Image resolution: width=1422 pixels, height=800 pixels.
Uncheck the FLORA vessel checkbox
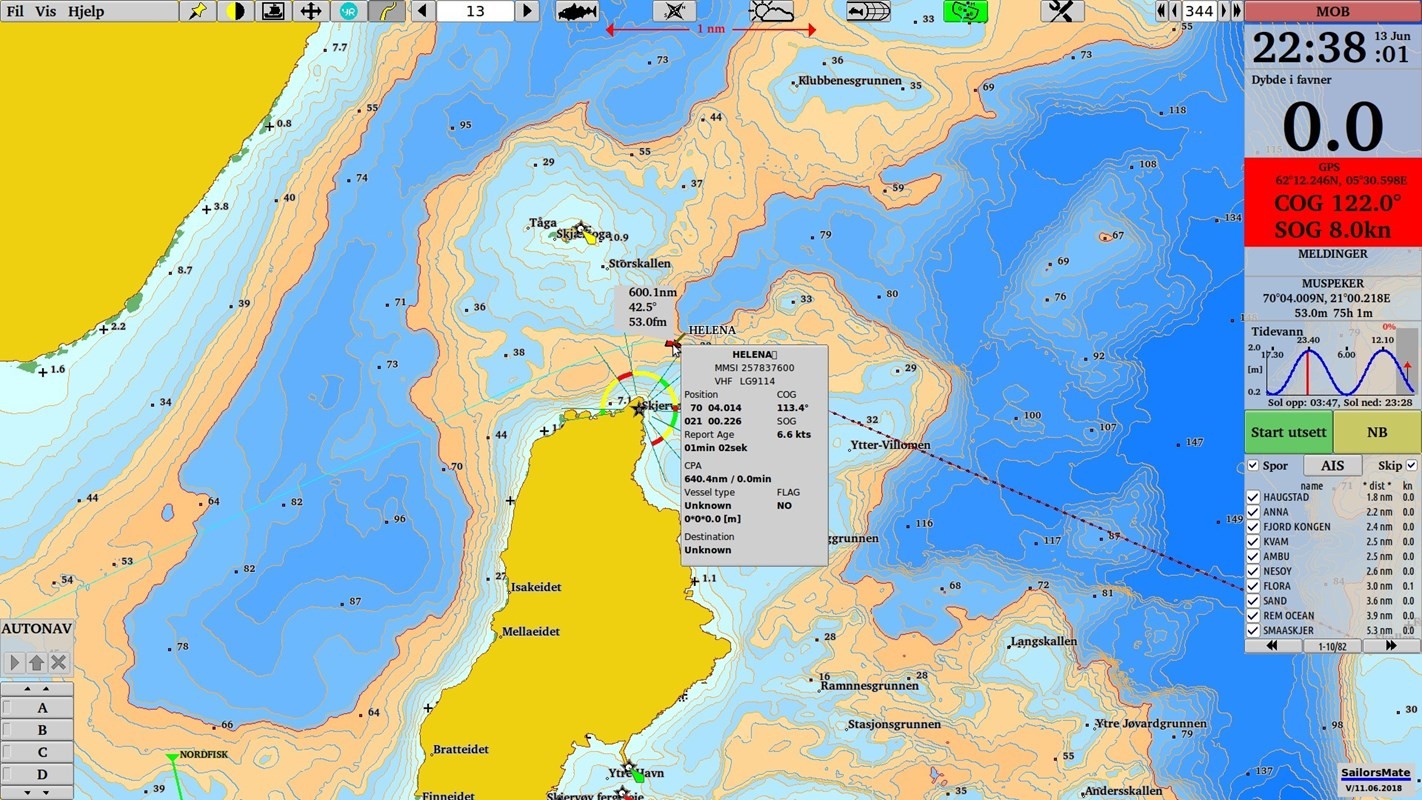(x=1253, y=586)
